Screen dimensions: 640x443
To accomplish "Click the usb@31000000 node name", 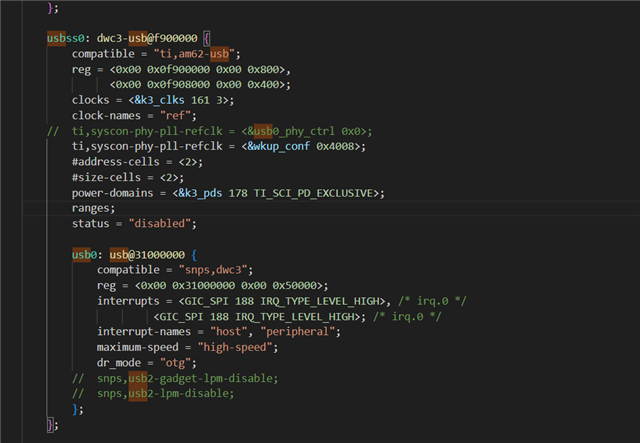I will 147,255.
